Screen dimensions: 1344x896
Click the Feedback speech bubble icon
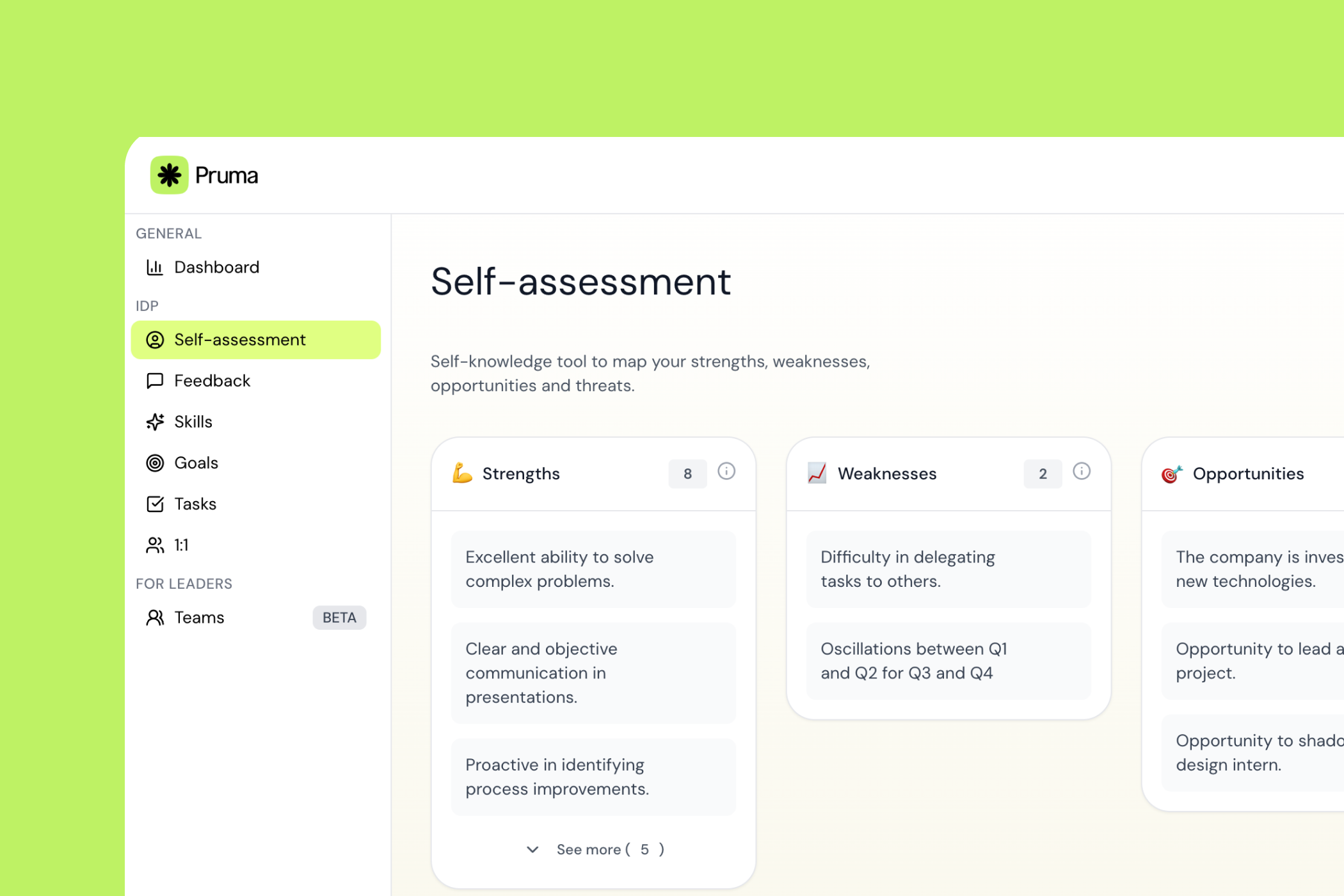point(154,381)
